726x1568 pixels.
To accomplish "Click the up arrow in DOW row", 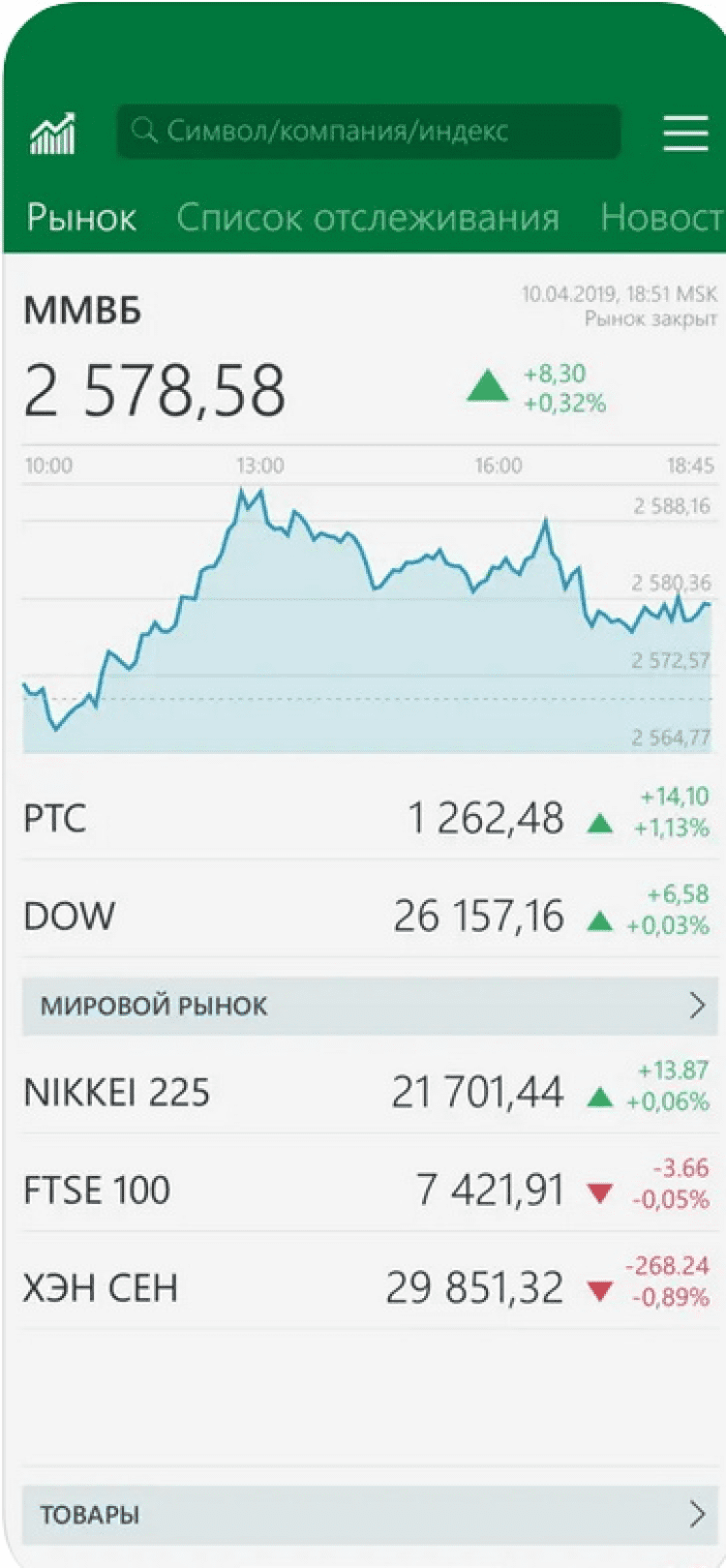I will pos(600,920).
